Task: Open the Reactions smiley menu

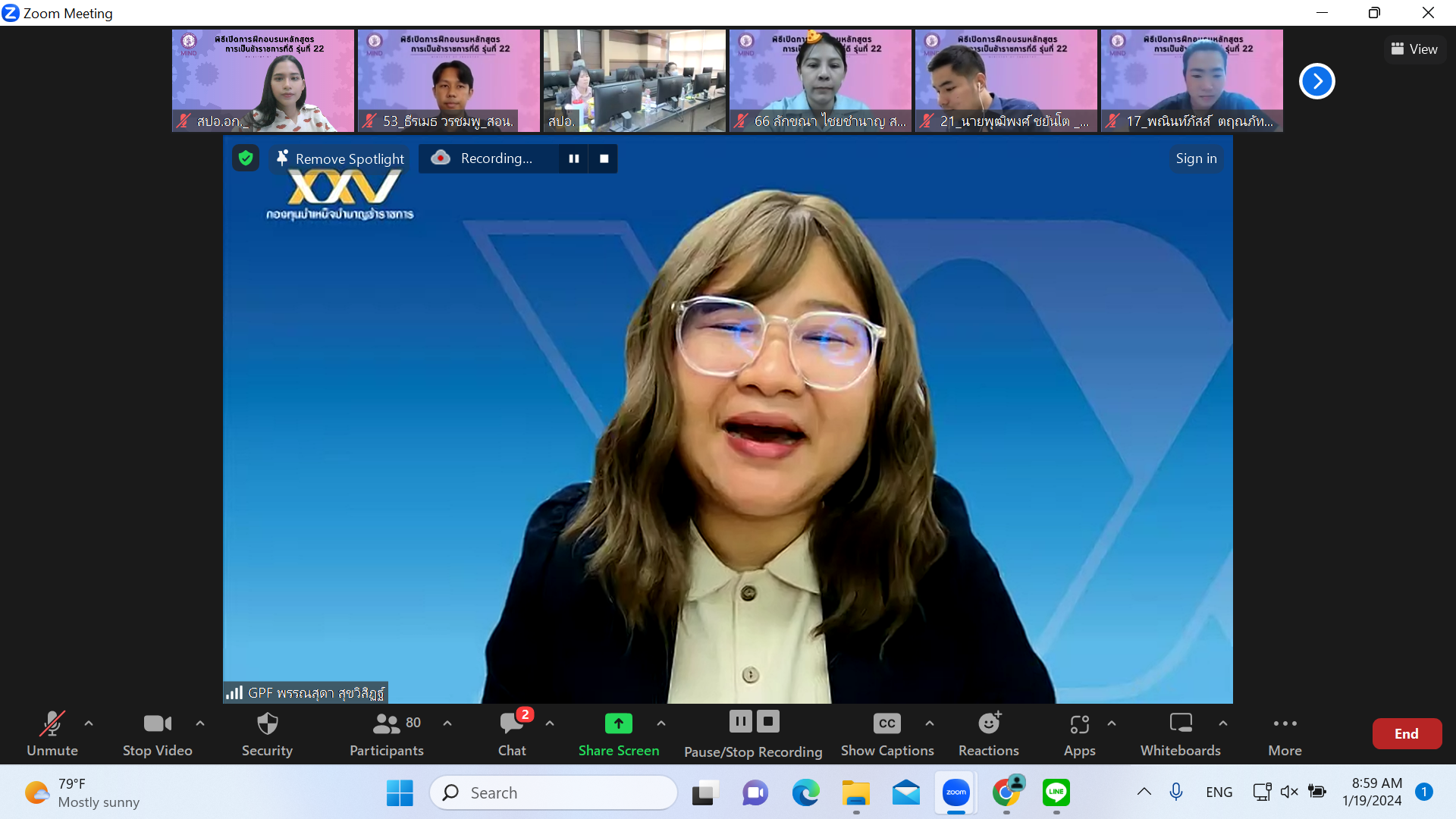Action: pyautogui.click(x=988, y=733)
